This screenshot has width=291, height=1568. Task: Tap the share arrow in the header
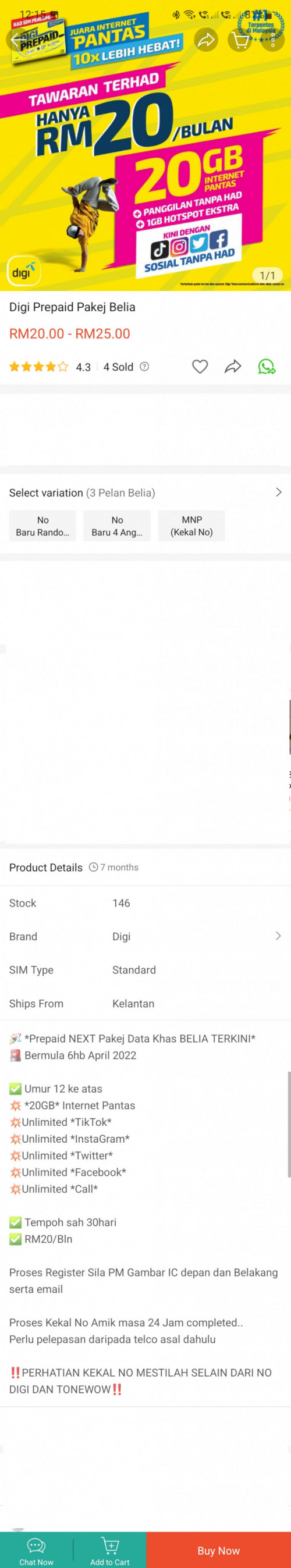(207, 40)
